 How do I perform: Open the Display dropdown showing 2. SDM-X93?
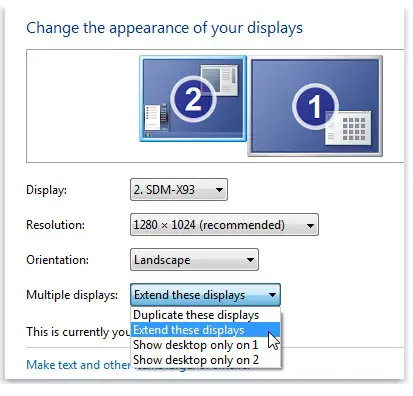click(x=179, y=189)
